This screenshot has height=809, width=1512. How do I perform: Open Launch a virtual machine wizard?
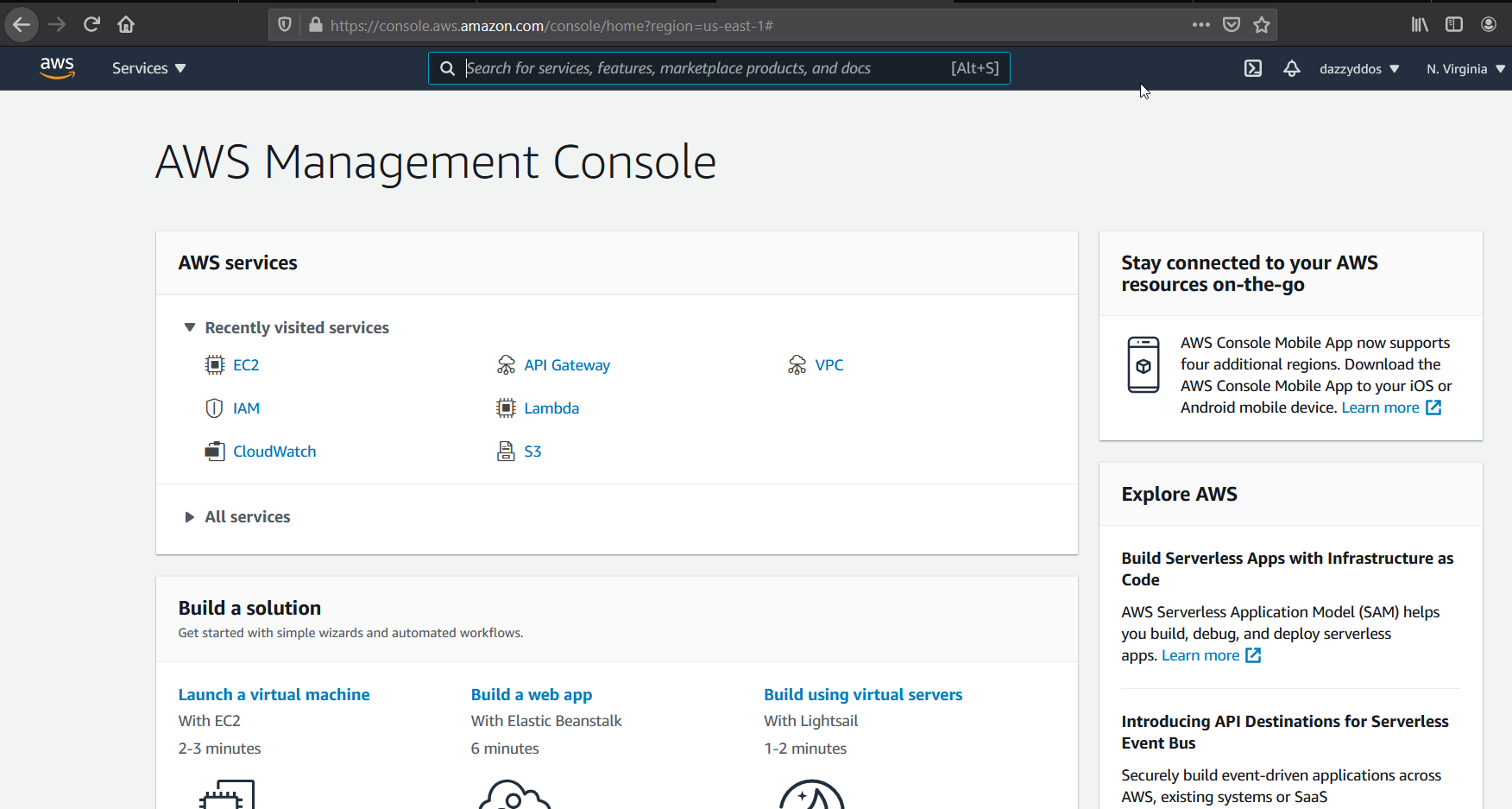pyautogui.click(x=274, y=694)
